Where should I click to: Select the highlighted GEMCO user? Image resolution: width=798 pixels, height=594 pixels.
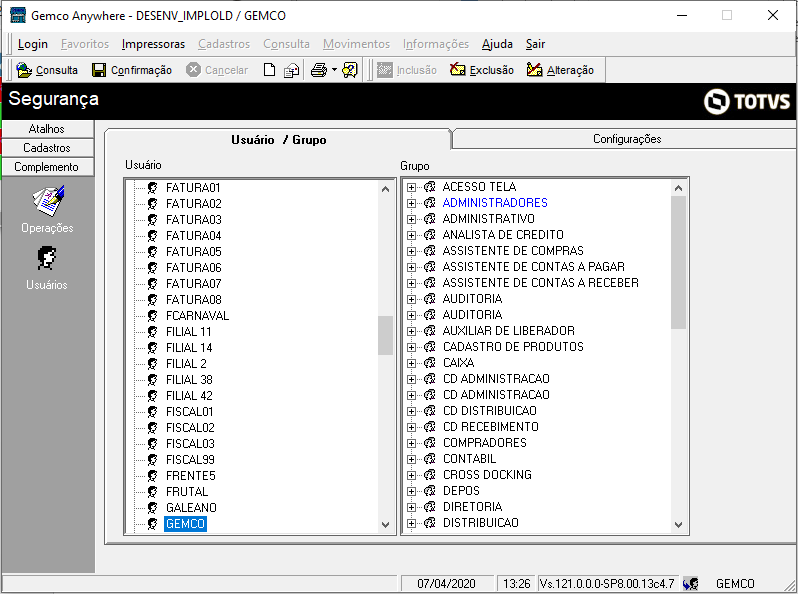(185, 524)
